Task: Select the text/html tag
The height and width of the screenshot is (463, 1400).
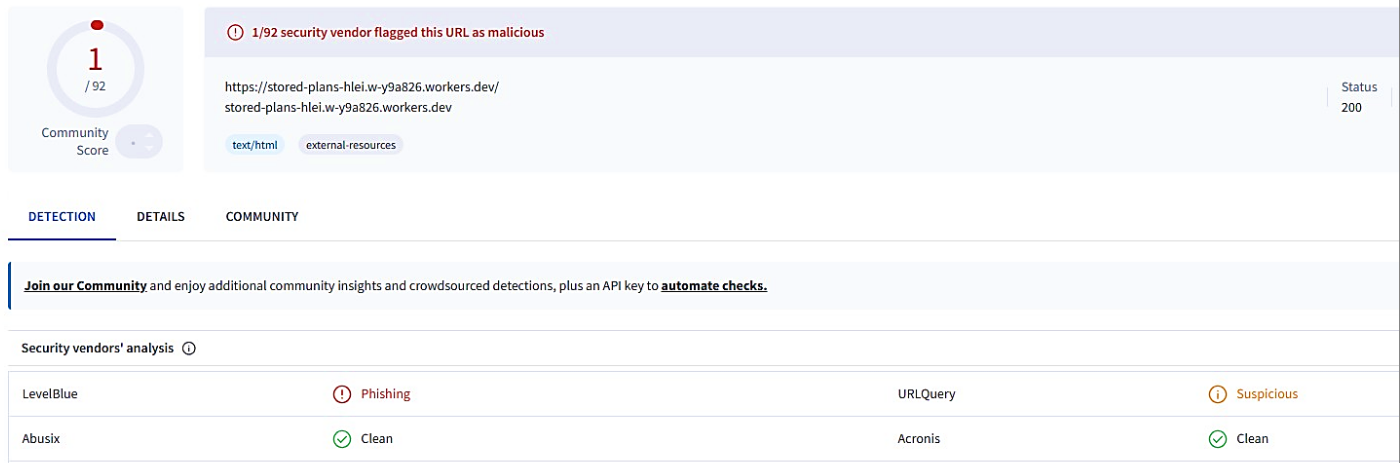Action: click(253, 145)
